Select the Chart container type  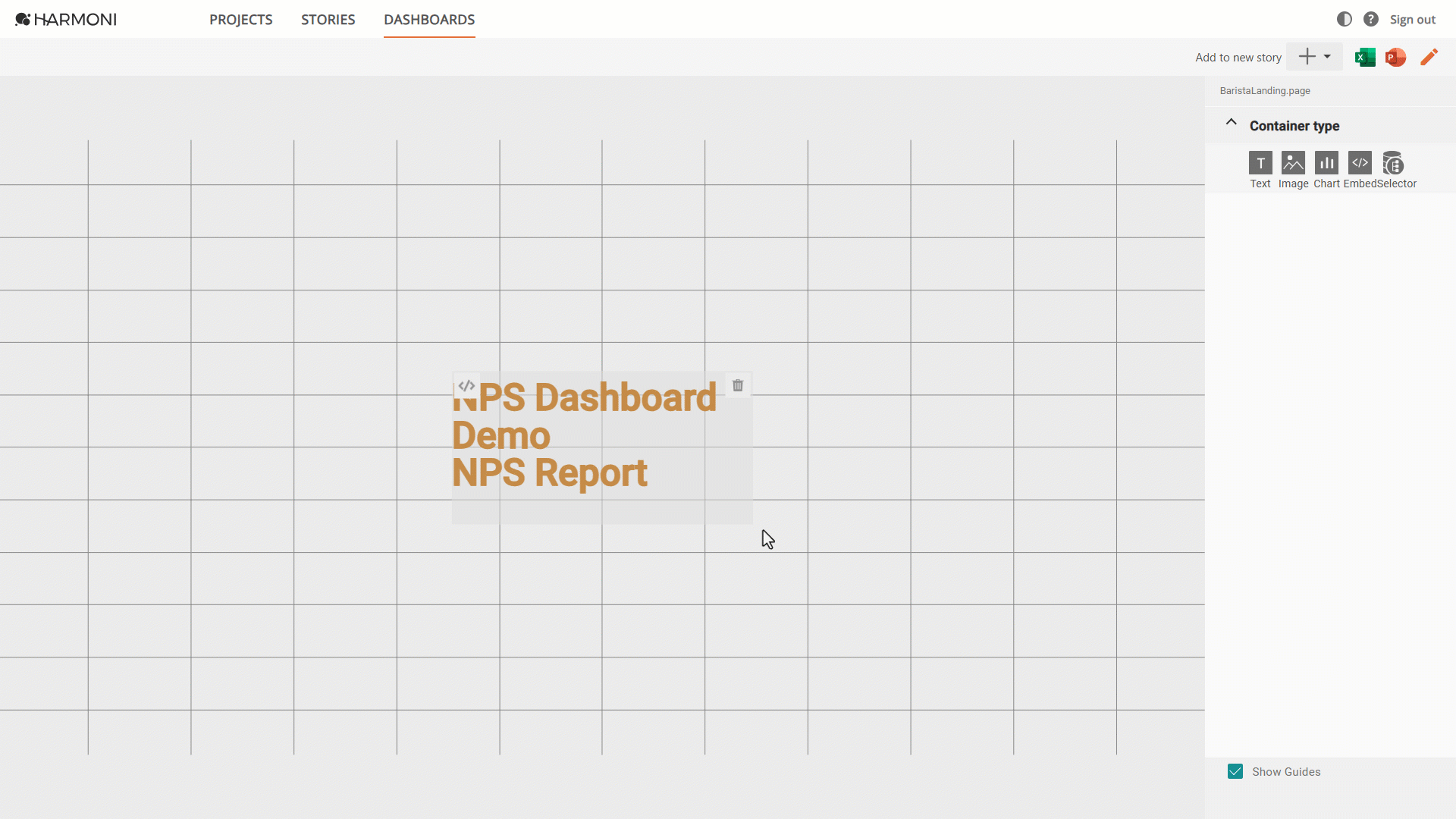point(1326,170)
